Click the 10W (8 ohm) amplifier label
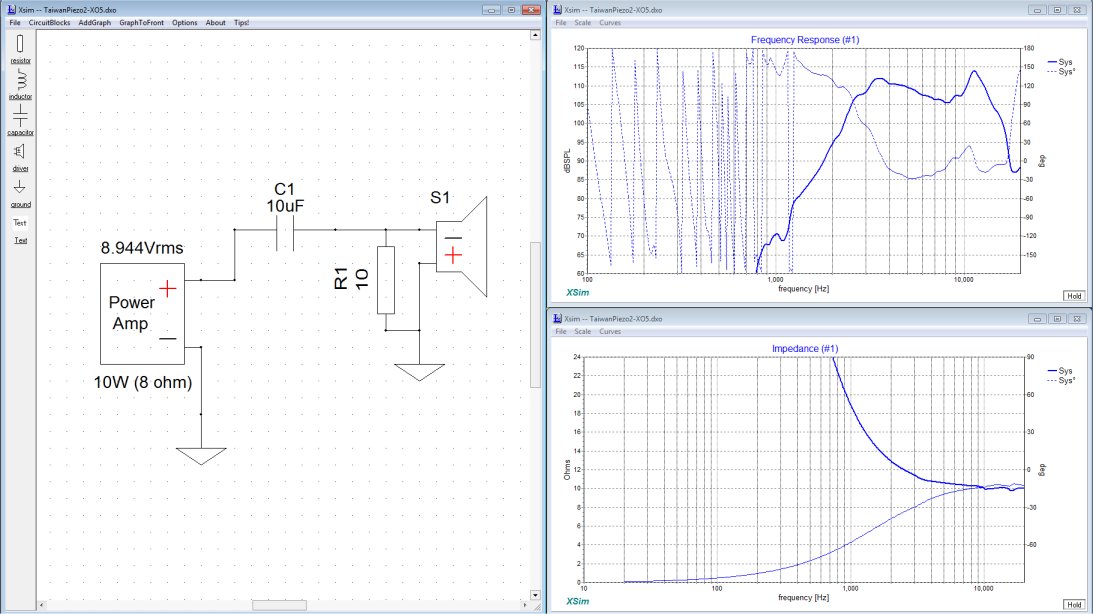Image resolution: width=1093 pixels, height=614 pixels. [x=143, y=382]
